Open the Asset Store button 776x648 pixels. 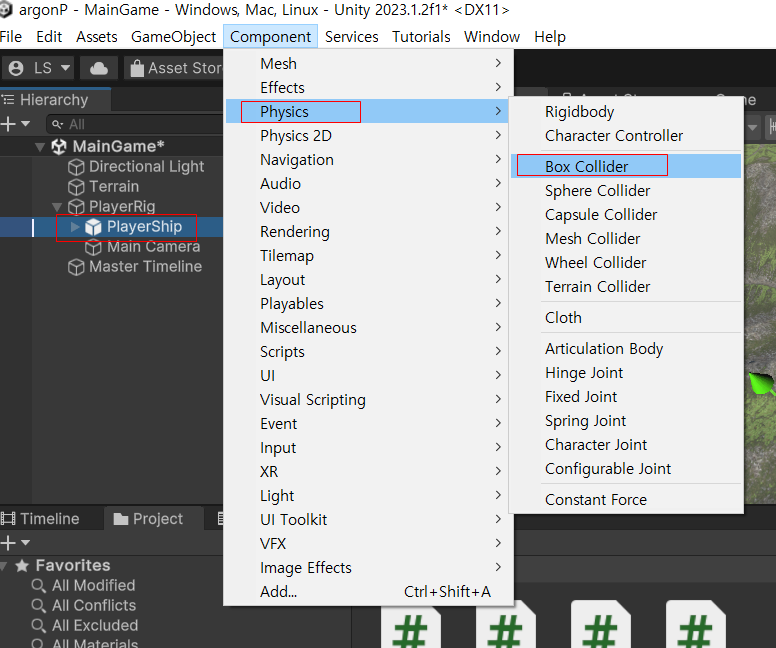point(174,68)
